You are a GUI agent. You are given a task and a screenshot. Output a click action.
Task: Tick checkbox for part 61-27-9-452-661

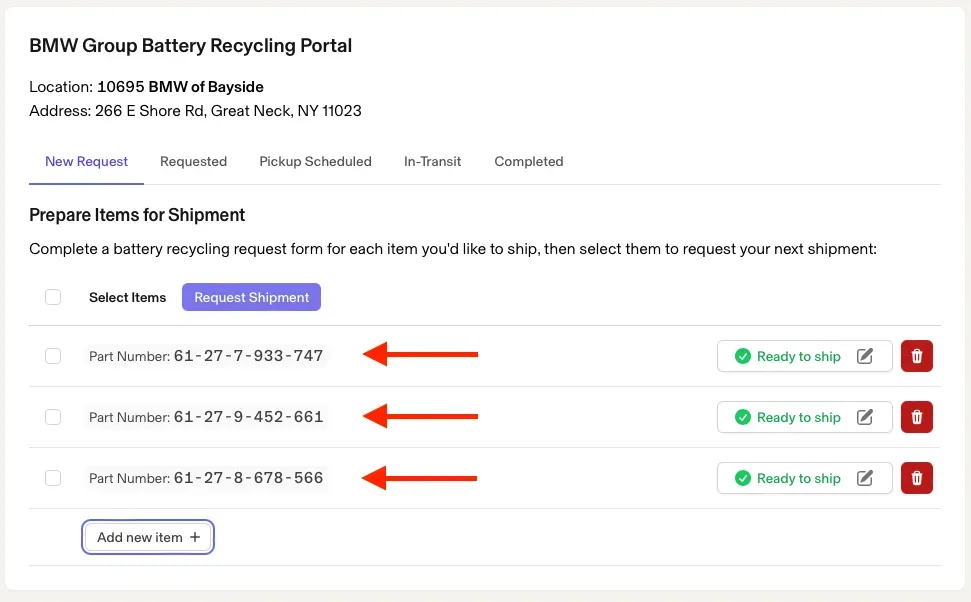pyautogui.click(x=53, y=417)
